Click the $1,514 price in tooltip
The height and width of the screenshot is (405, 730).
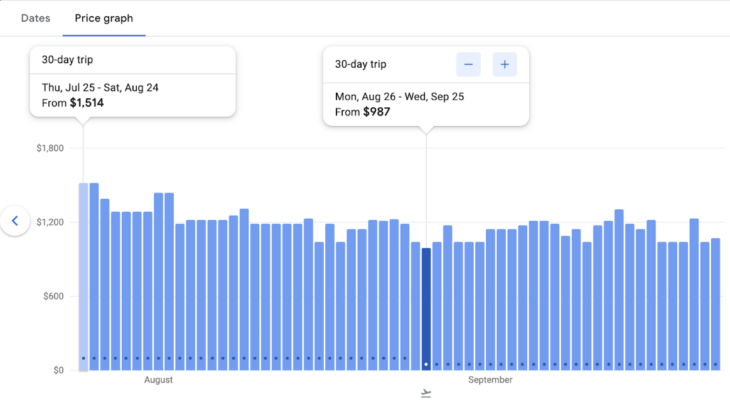(87, 103)
